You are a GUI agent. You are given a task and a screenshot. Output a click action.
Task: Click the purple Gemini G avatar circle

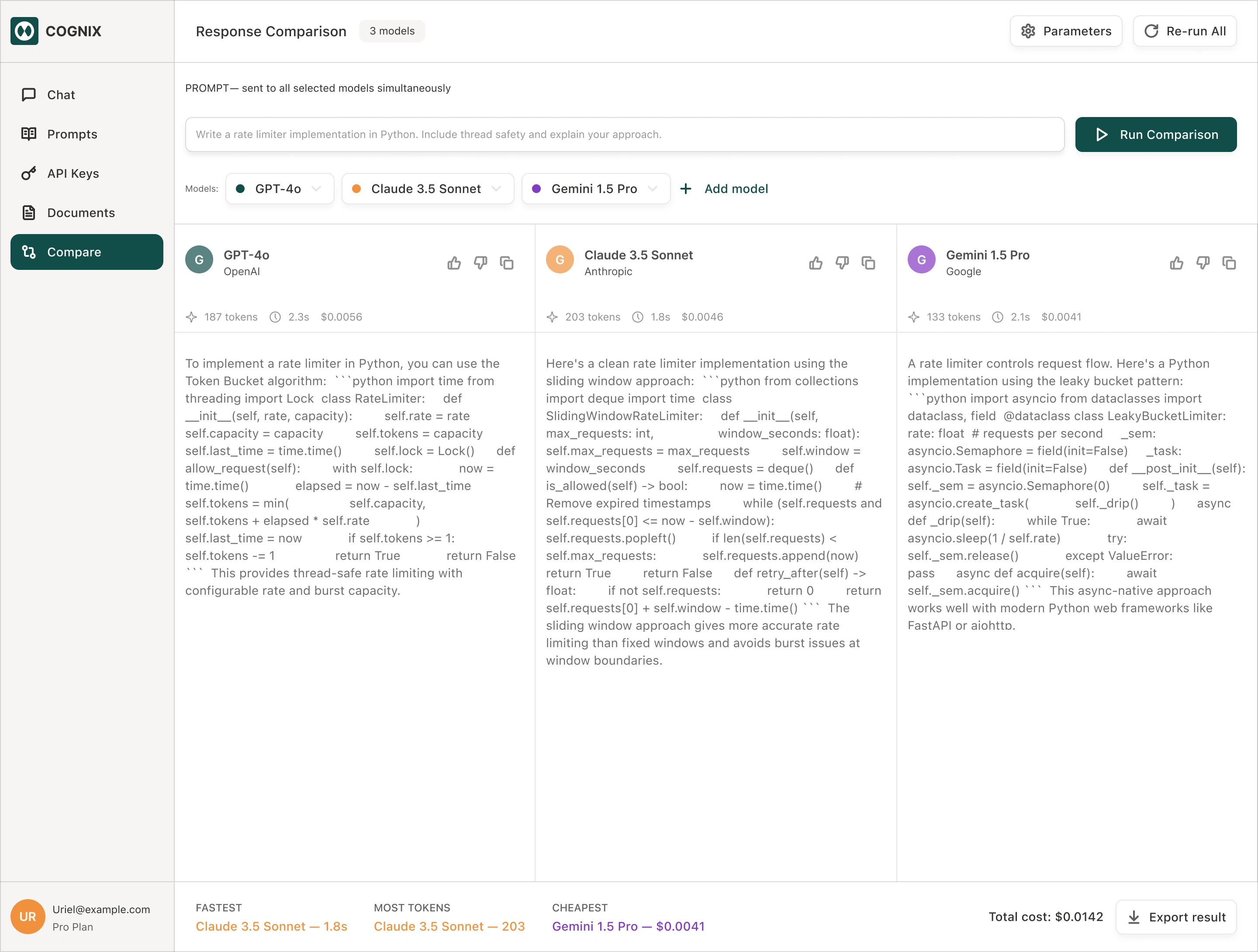click(921, 260)
